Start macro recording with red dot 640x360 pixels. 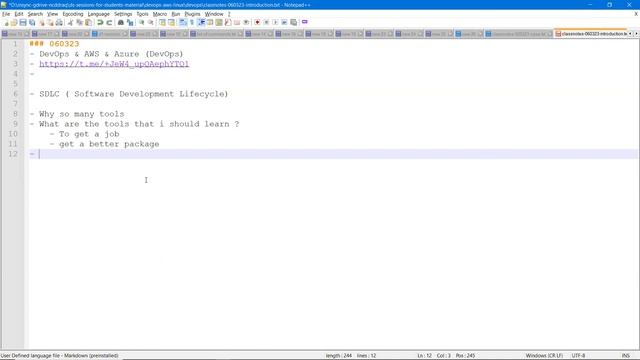257,22
